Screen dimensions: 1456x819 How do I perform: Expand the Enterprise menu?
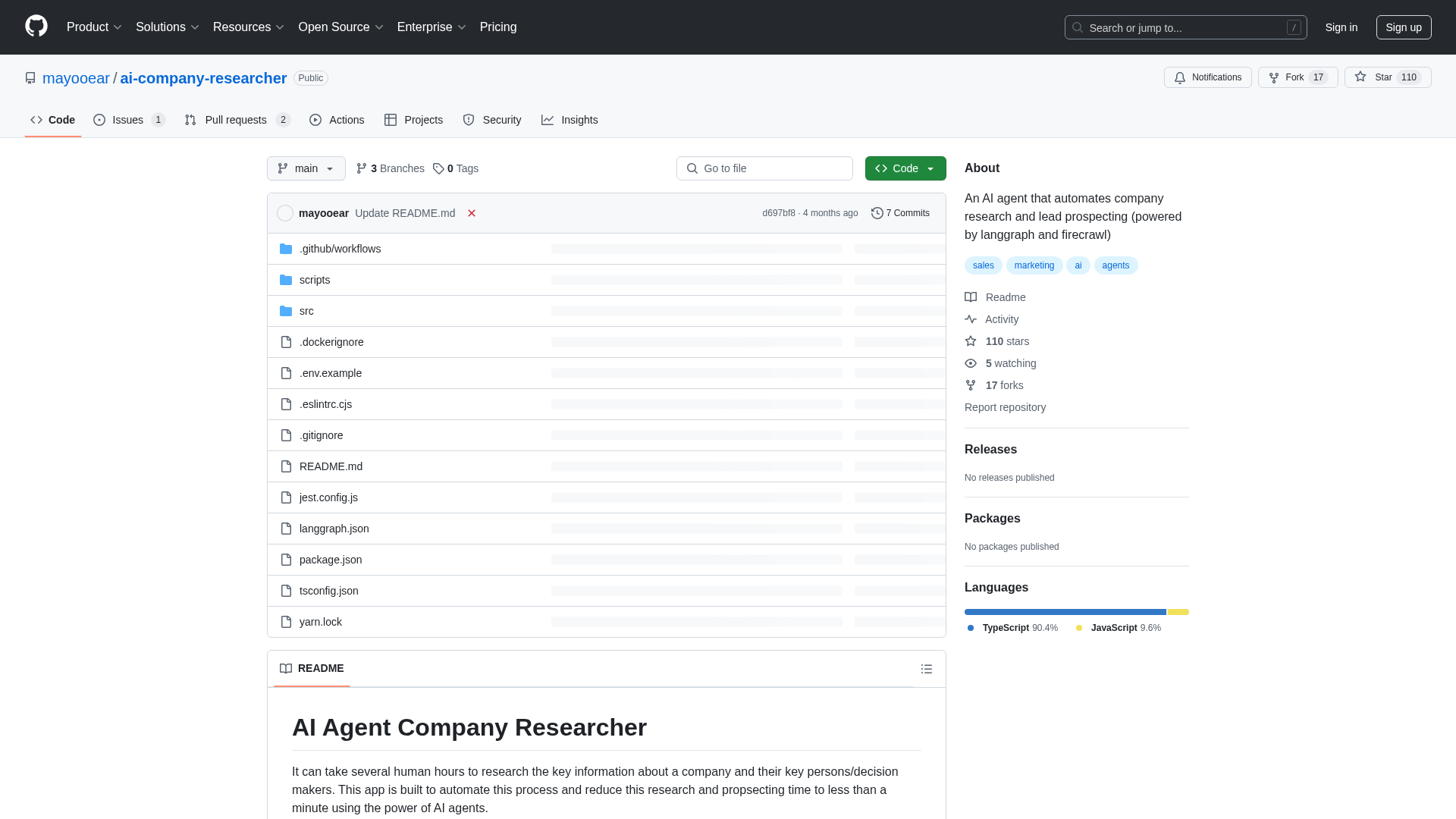coord(431,27)
